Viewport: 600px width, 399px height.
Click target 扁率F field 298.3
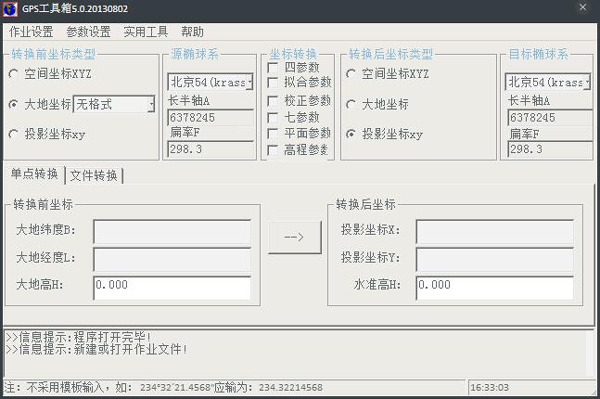(550, 149)
